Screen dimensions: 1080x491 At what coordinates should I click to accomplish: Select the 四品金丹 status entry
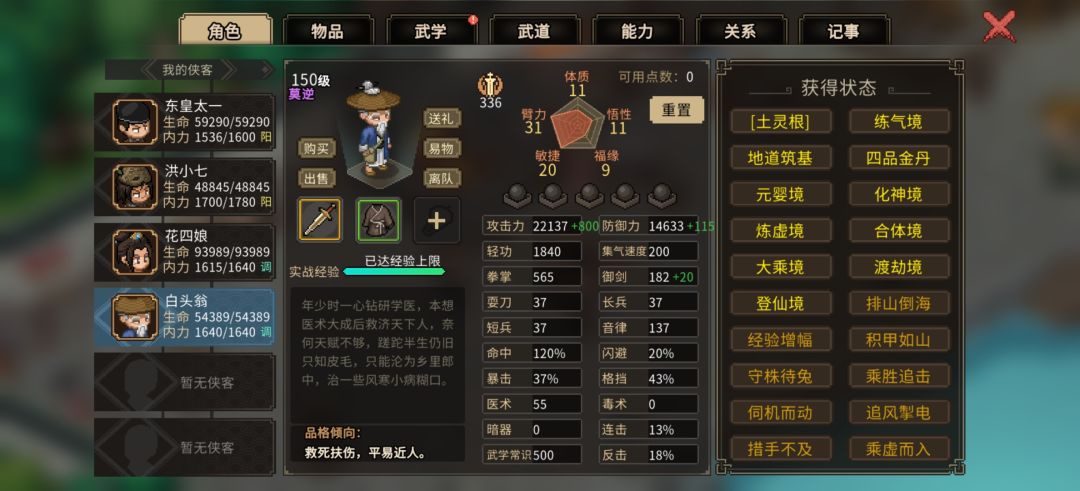click(899, 158)
